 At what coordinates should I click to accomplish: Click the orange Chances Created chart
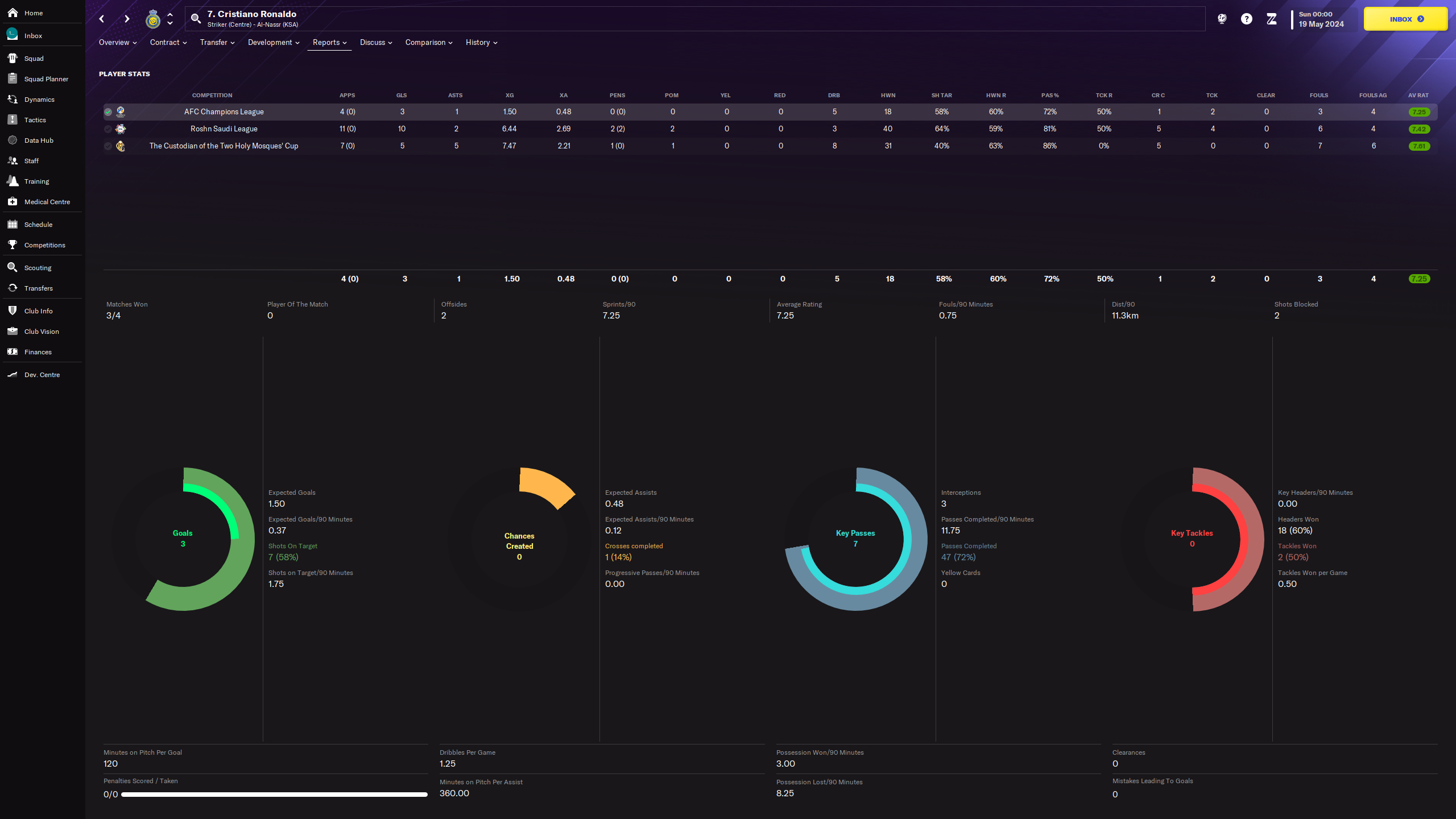(x=519, y=539)
